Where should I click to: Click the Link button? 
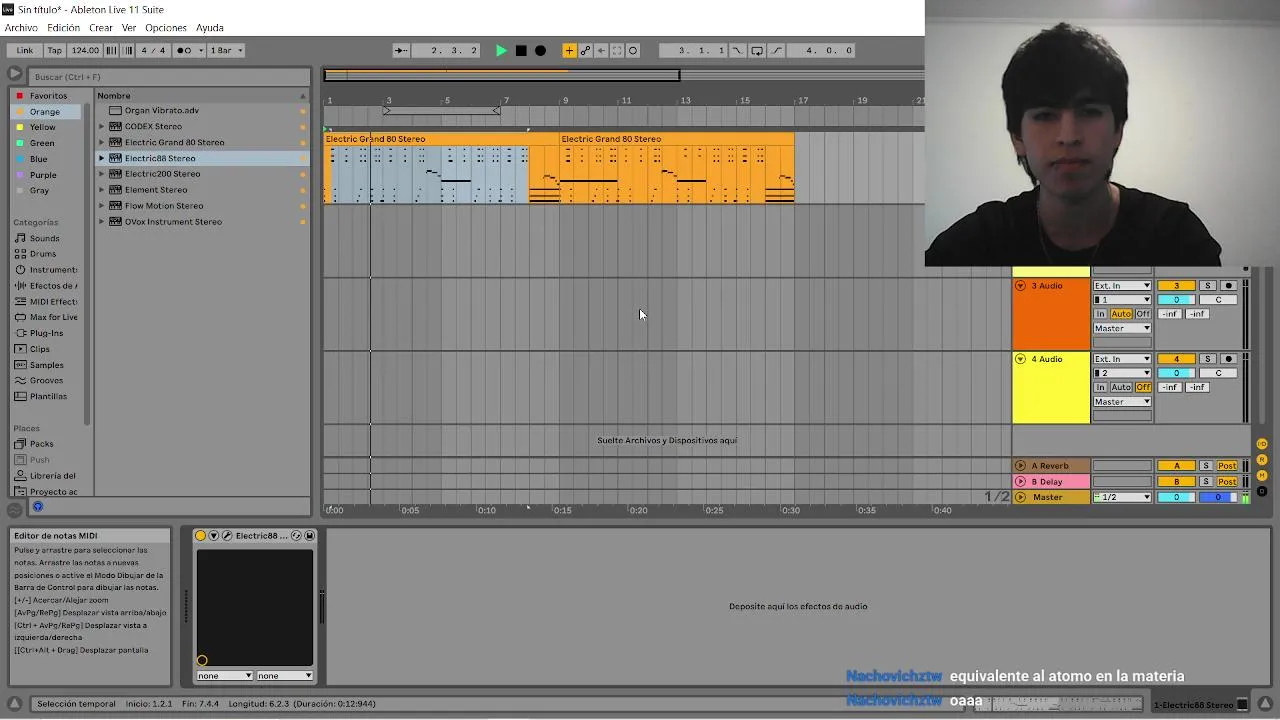(25, 50)
